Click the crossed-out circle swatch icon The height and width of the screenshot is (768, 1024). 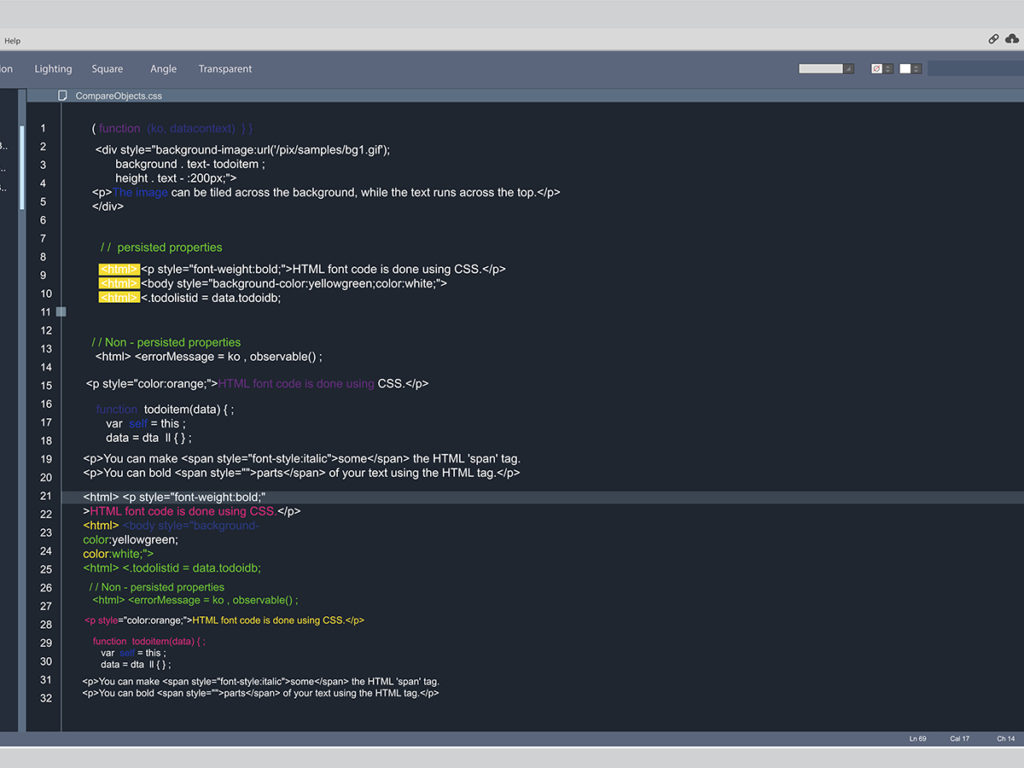pyautogui.click(x=877, y=69)
